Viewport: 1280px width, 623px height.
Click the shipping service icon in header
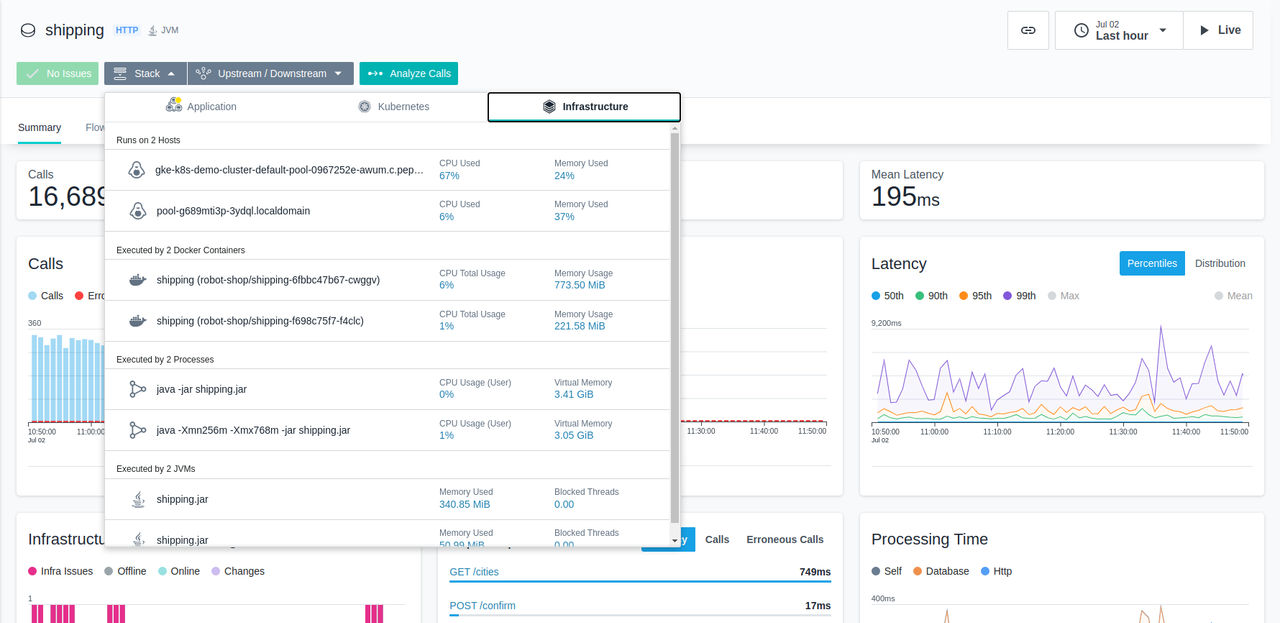coord(28,31)
